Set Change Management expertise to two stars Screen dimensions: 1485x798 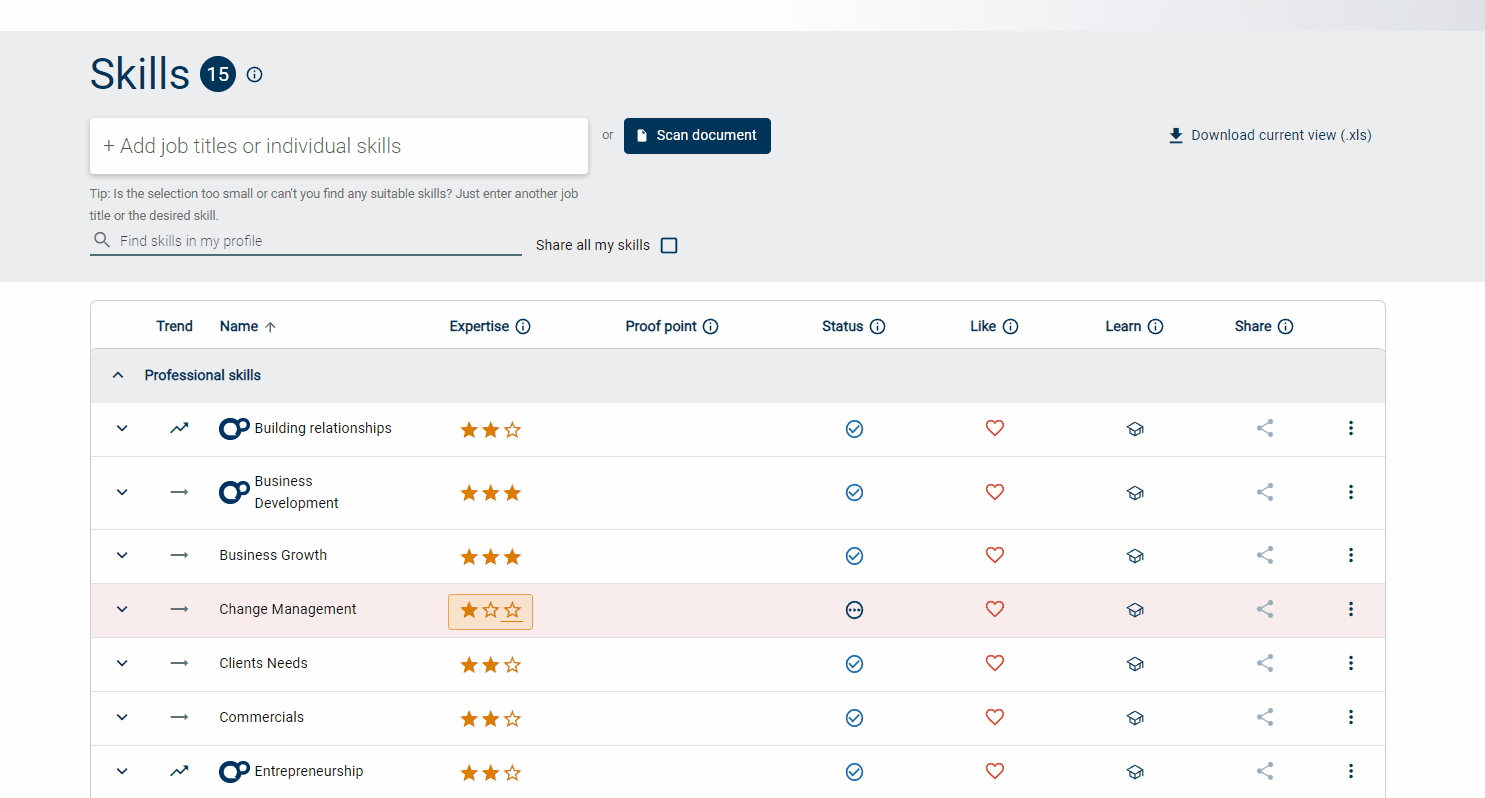tap(490, 611)
